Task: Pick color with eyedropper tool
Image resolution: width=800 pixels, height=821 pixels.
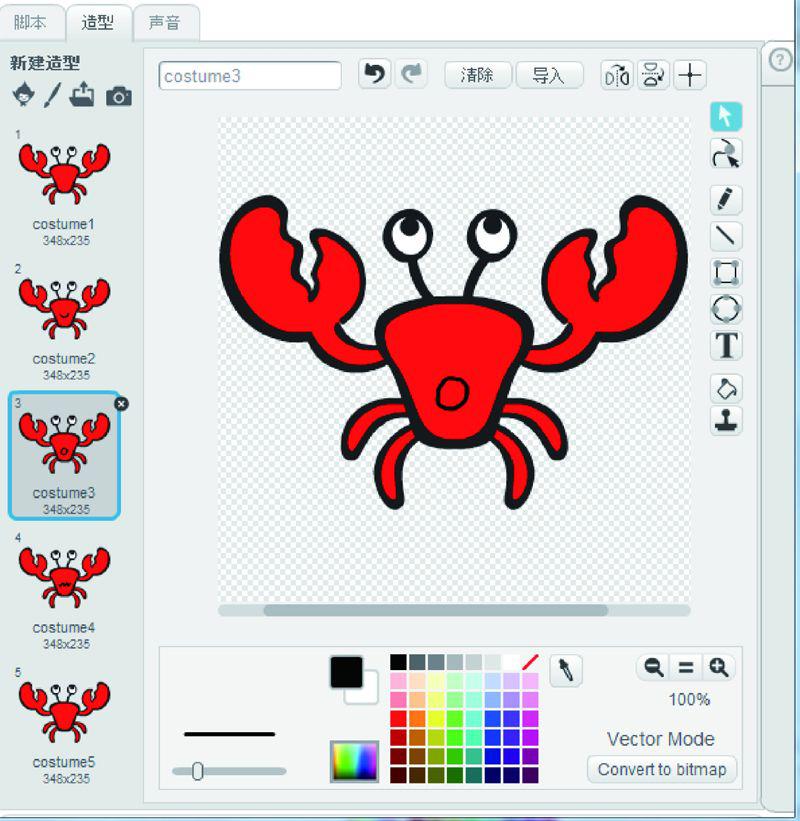Action: (x=566, y=671)
